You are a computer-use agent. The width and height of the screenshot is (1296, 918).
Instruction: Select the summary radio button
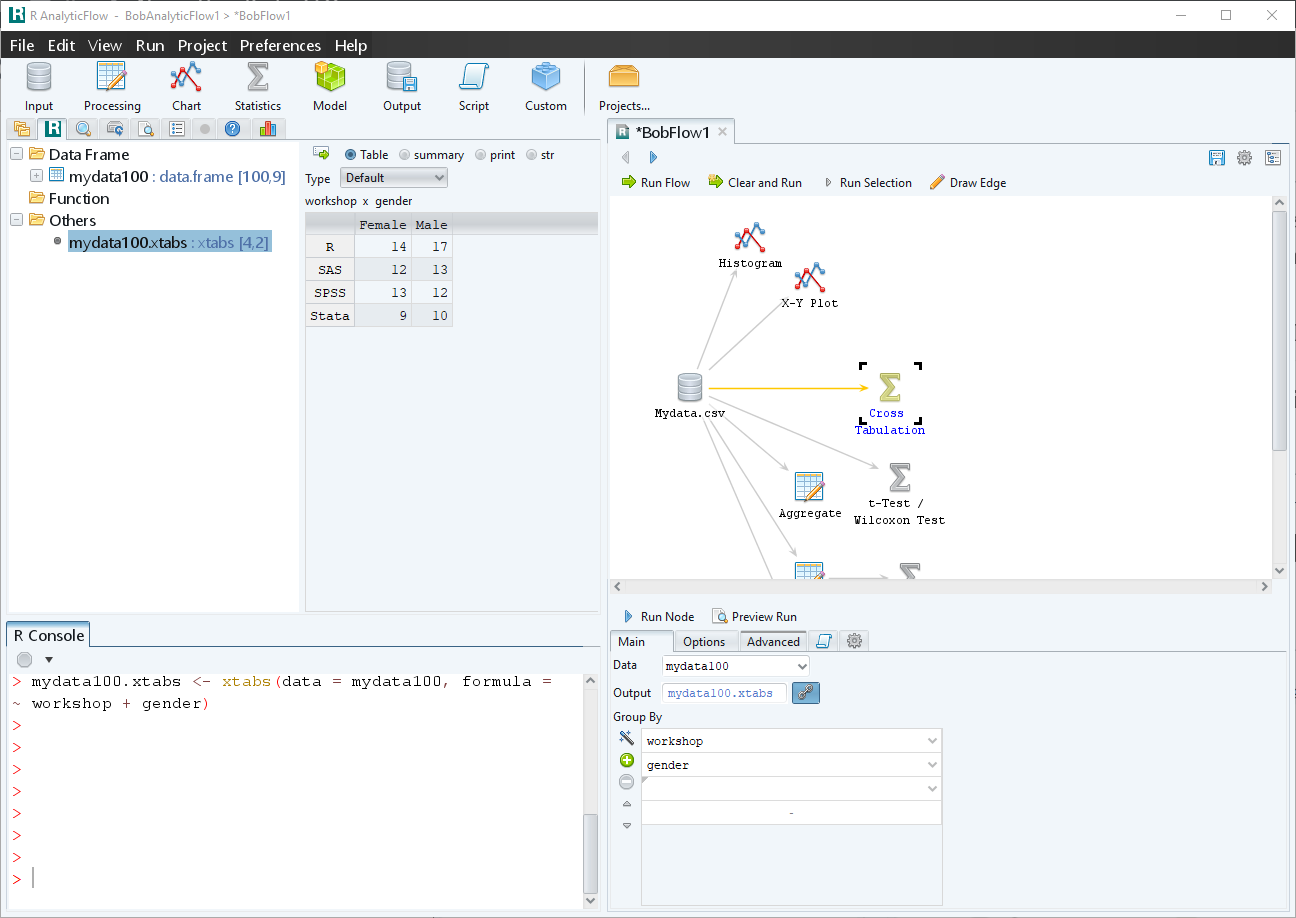click(x=405, y=155)
